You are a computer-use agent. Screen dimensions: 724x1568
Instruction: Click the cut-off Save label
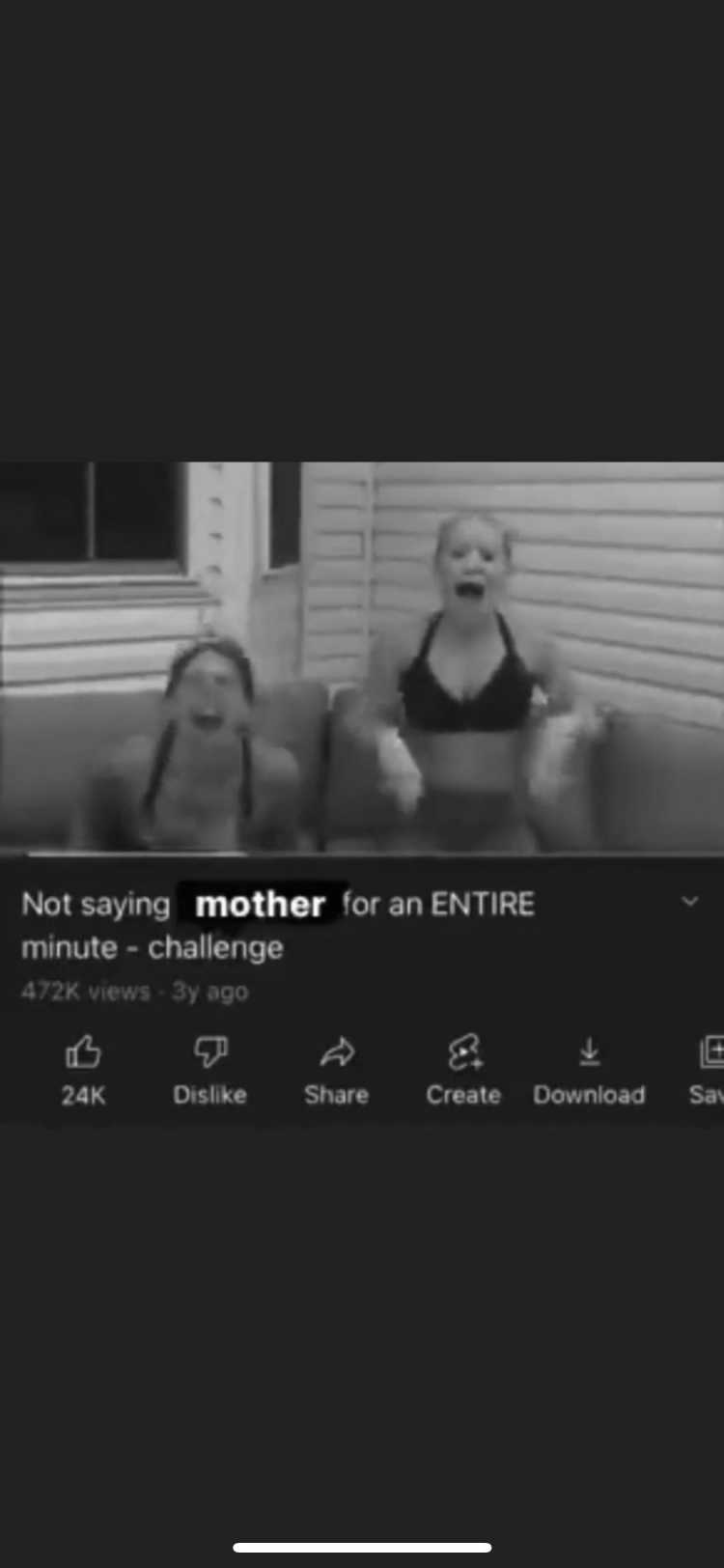[x=706, y=1095]
